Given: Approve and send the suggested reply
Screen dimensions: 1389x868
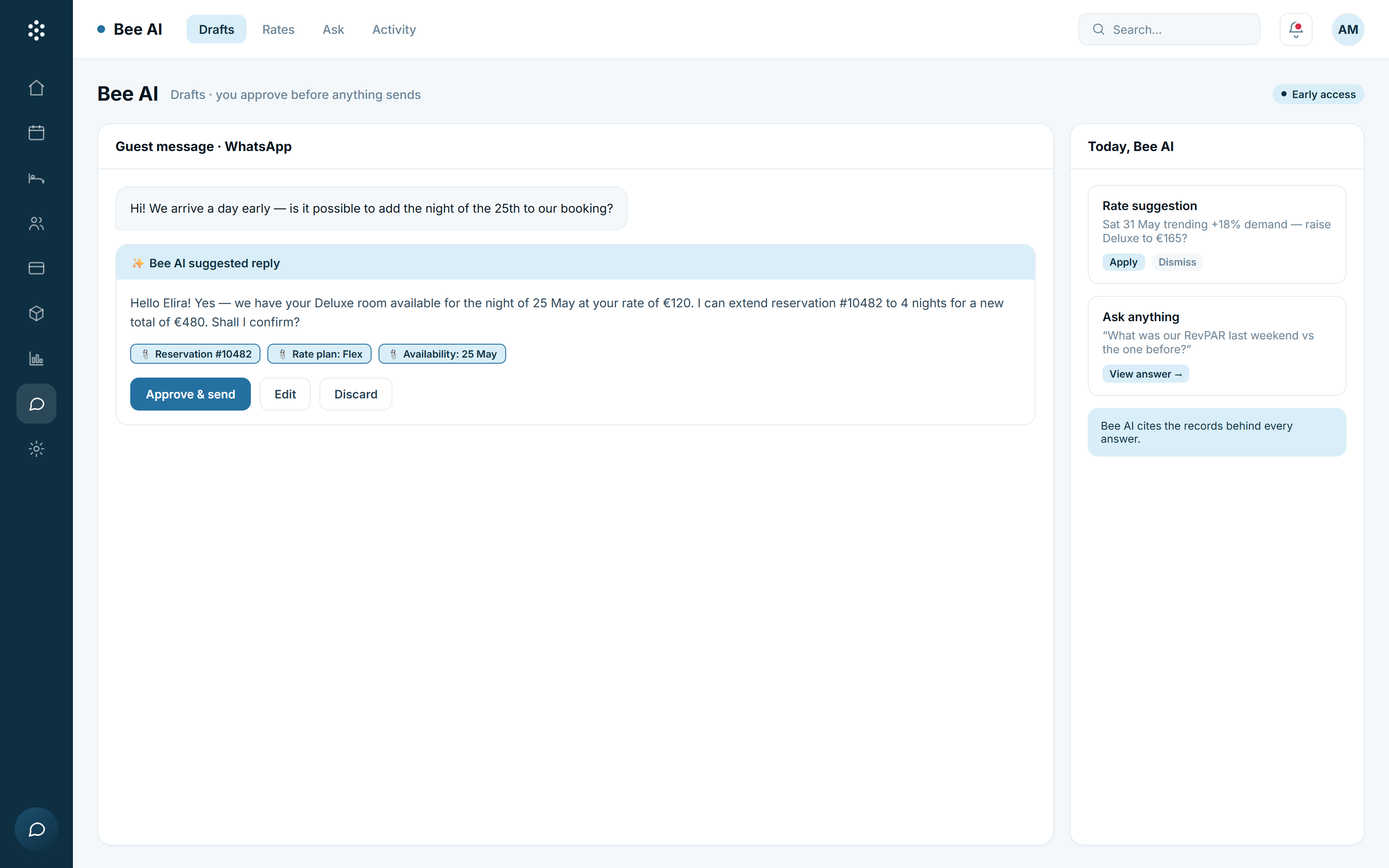Looking at the screenshot, I should 191,394.
